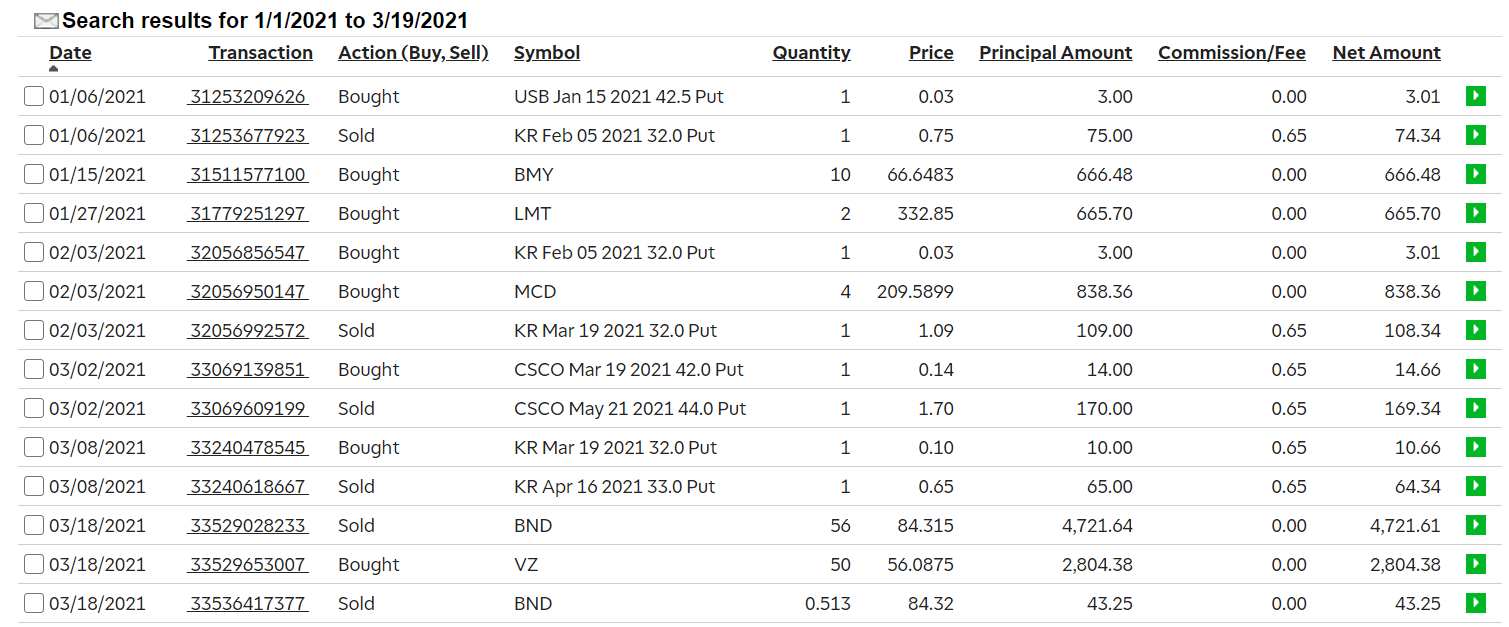The height and width of the screenshot is (627, 1509).
Task: Sort by the Net Amount column header
Action: click(x=1386, y=53)
